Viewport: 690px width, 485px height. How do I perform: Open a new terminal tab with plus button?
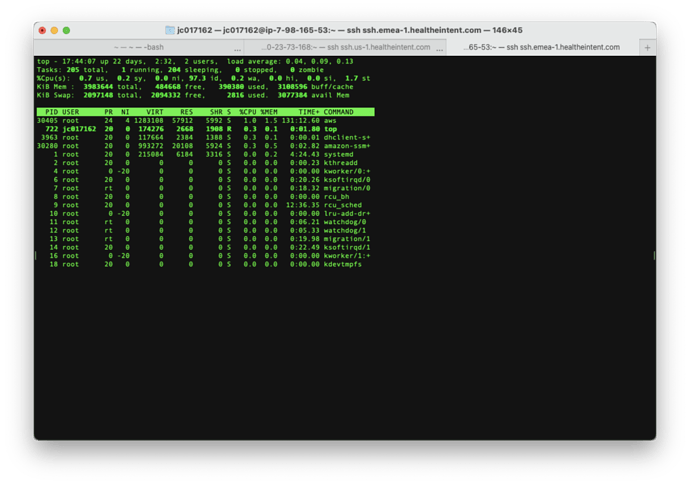coord(647,48)
